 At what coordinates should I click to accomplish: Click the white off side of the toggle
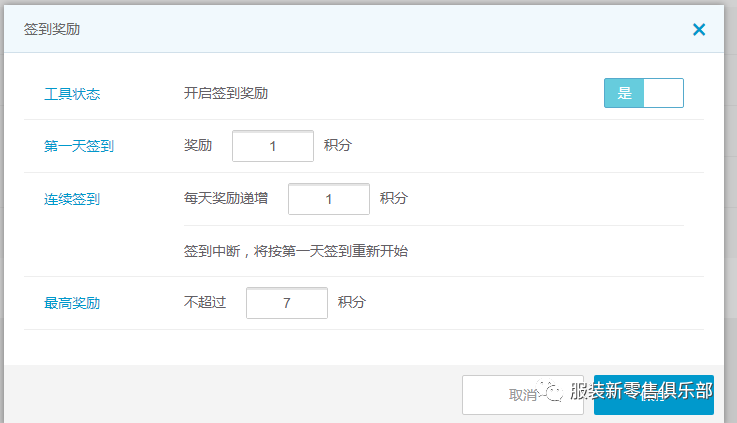coord(663,93)
